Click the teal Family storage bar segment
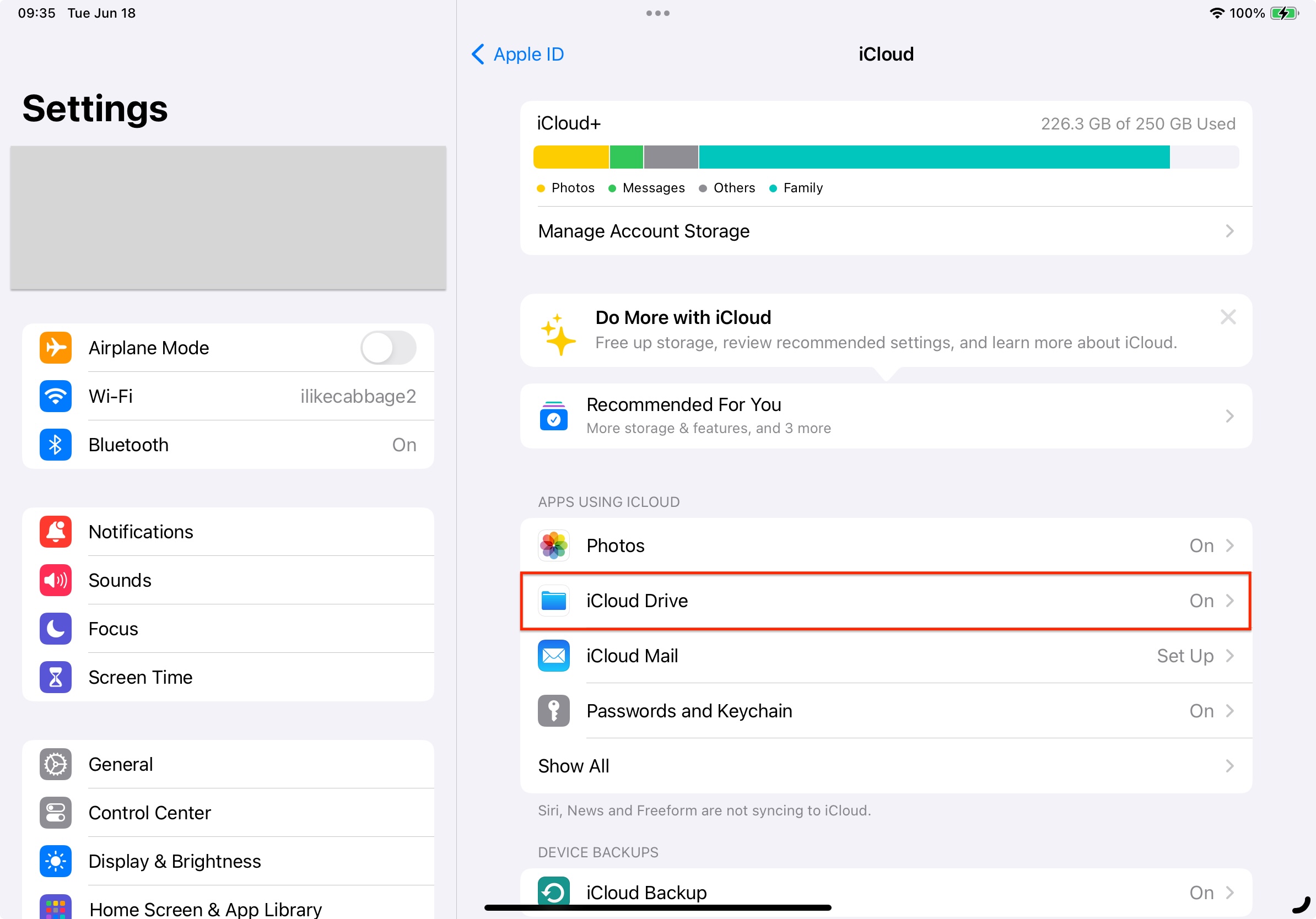The height and width of the screenshot is (919, 1316). coord(934,157)
